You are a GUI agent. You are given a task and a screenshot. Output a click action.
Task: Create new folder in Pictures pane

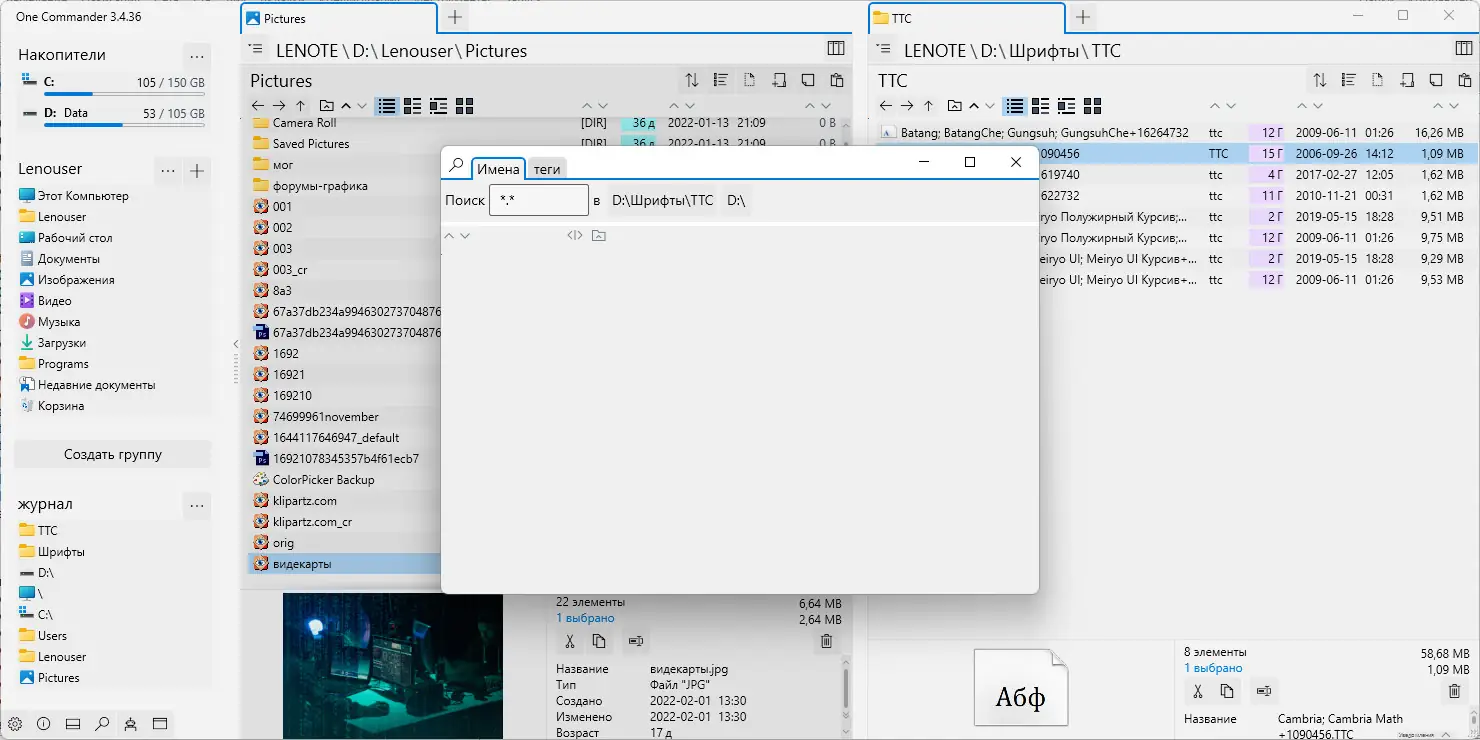pyautogui.click(x=778, y=80)
